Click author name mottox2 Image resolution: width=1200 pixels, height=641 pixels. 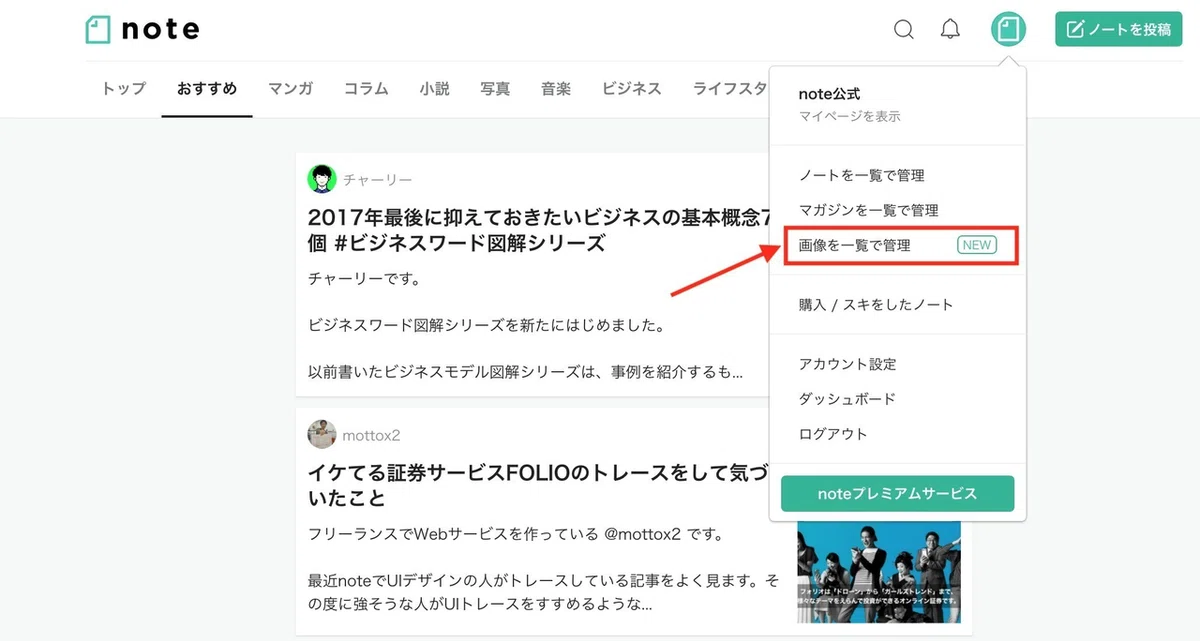371,435
